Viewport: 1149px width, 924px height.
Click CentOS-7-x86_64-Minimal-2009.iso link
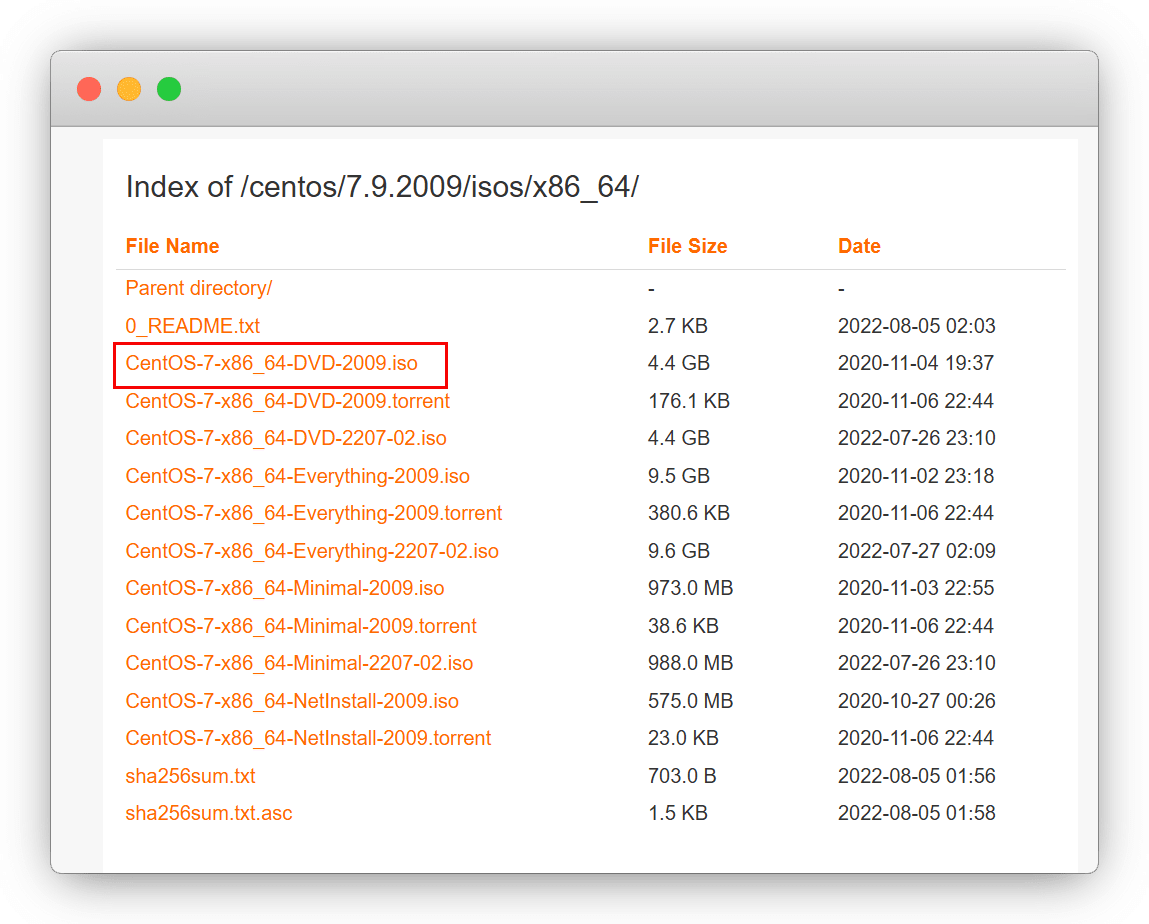284,588
